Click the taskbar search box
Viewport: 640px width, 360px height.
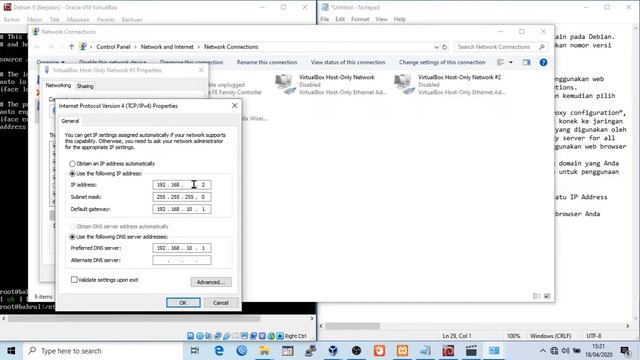(x=102, y=351)
